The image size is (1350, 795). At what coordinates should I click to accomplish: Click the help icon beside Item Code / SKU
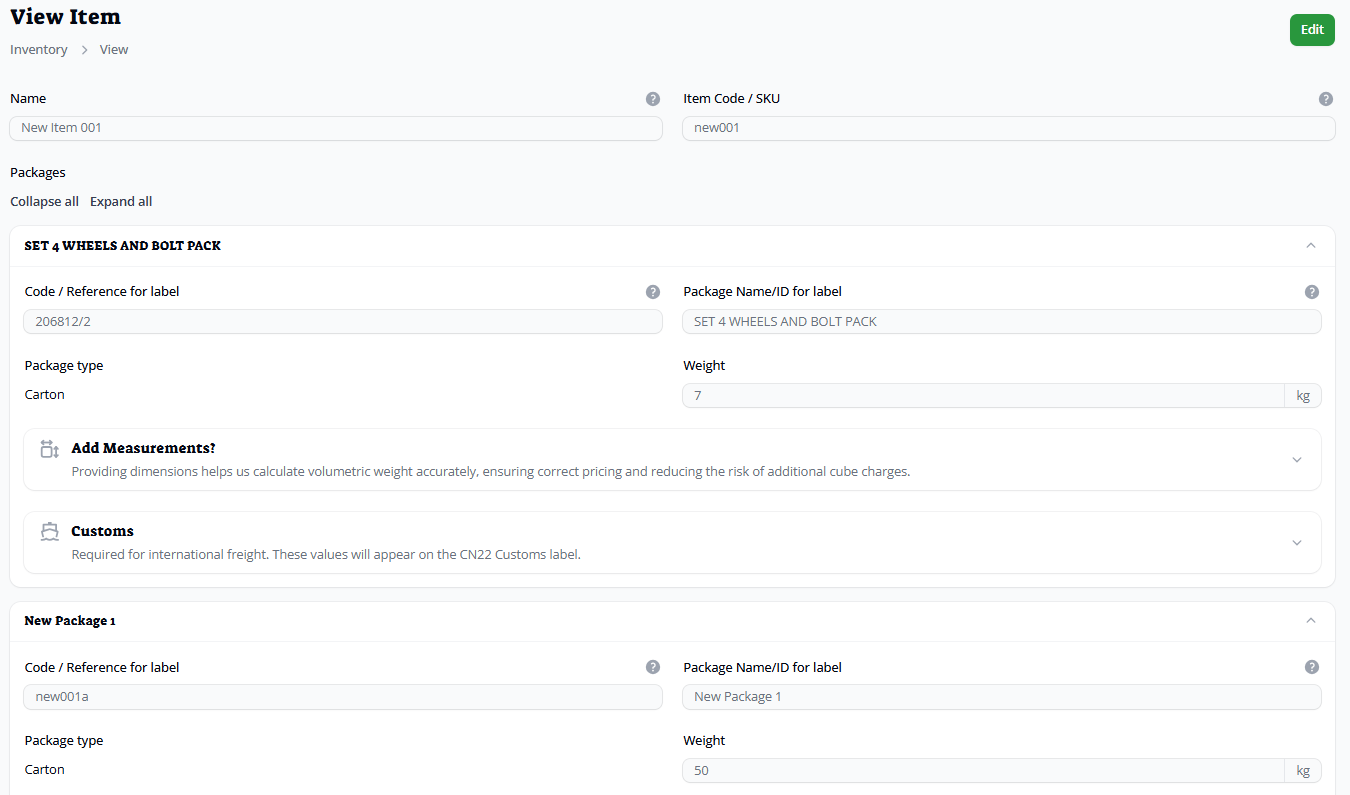point(1325,99)
